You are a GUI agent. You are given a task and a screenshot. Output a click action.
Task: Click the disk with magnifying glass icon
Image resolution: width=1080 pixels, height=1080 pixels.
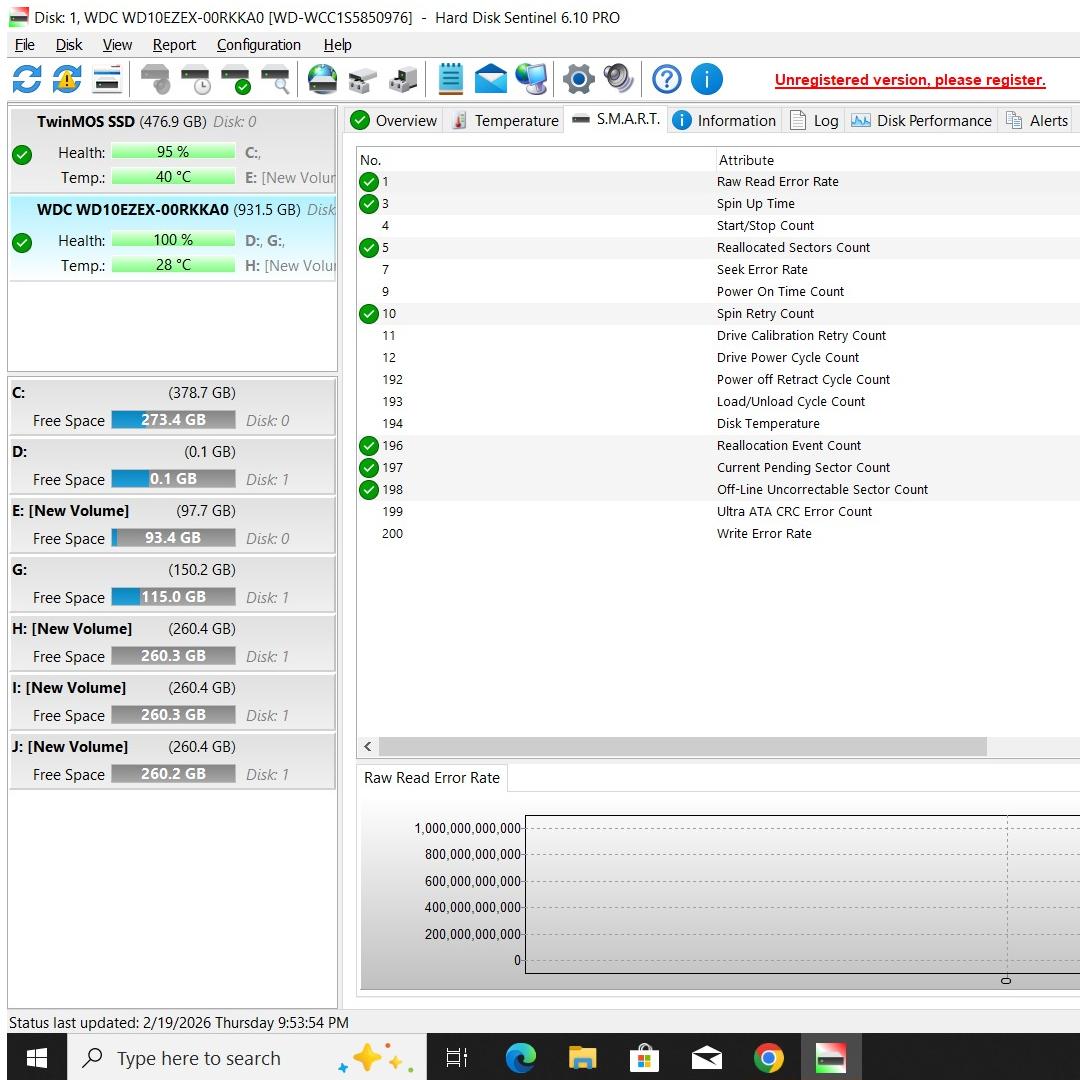point(275,79)
